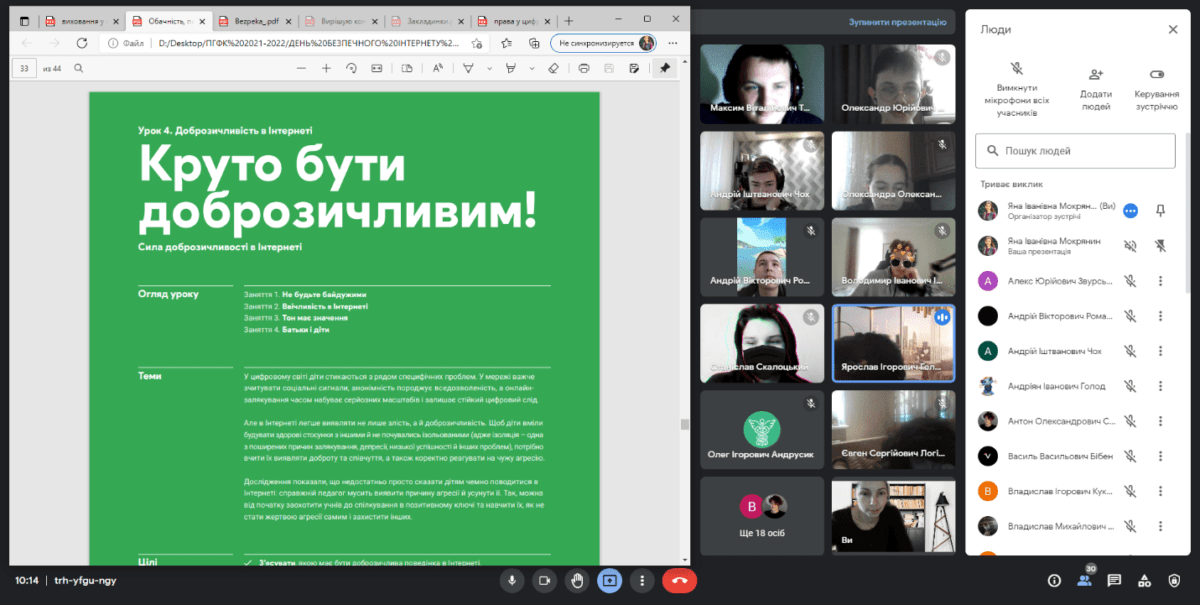This screenshot has height=605, width=1200.
Task: Click 'Зупинити презентацію' to stop presenting
Action: pos(897,21)
